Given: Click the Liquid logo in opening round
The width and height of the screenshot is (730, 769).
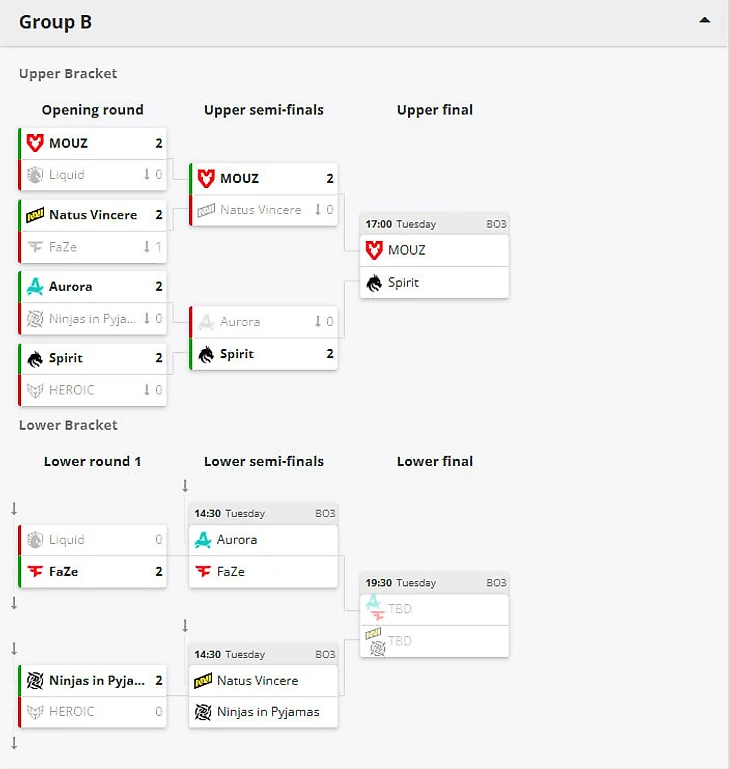Looking at the screenshot, I should tap(35, 175).
